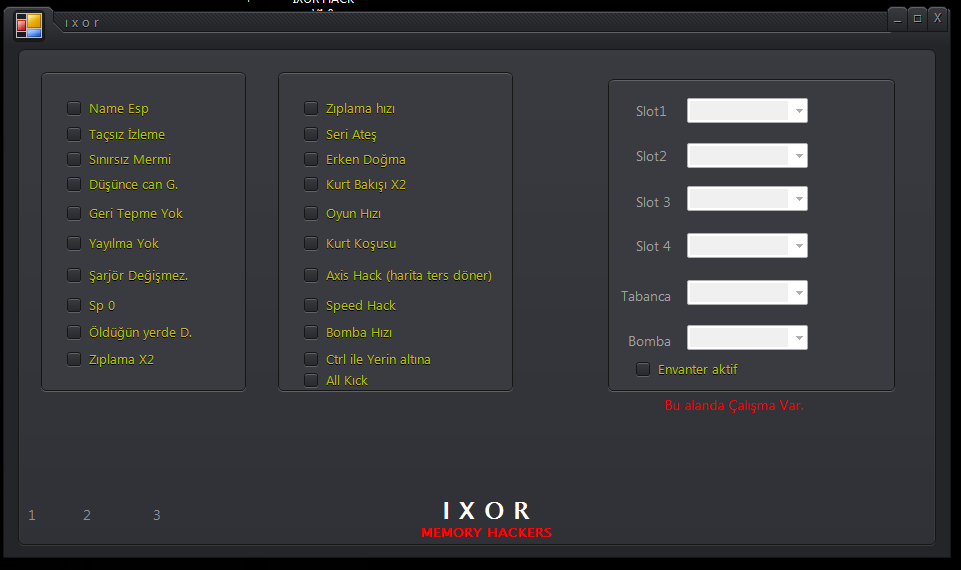Close the ixor window with X

click(x=938, y=18)
